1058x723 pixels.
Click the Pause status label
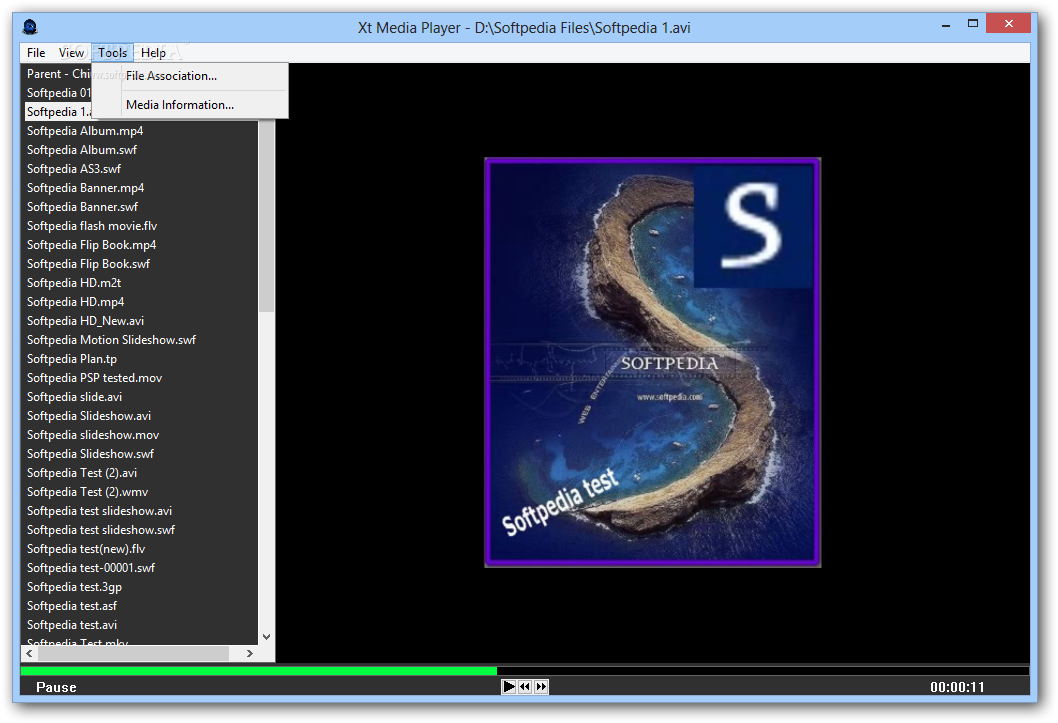56,687
